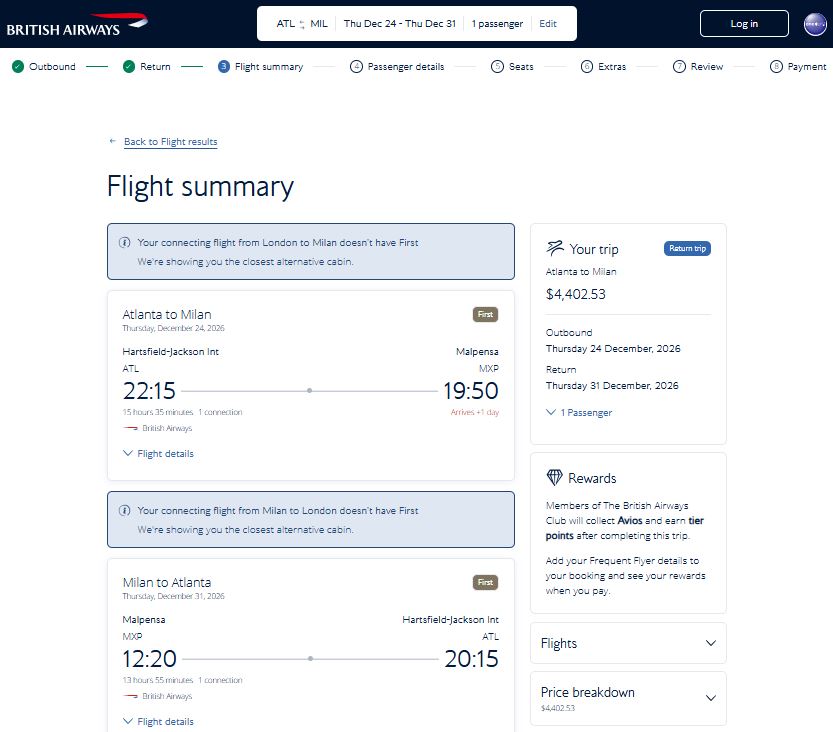Expand Flight details for Atlanta to Milan

pos(158,454)
